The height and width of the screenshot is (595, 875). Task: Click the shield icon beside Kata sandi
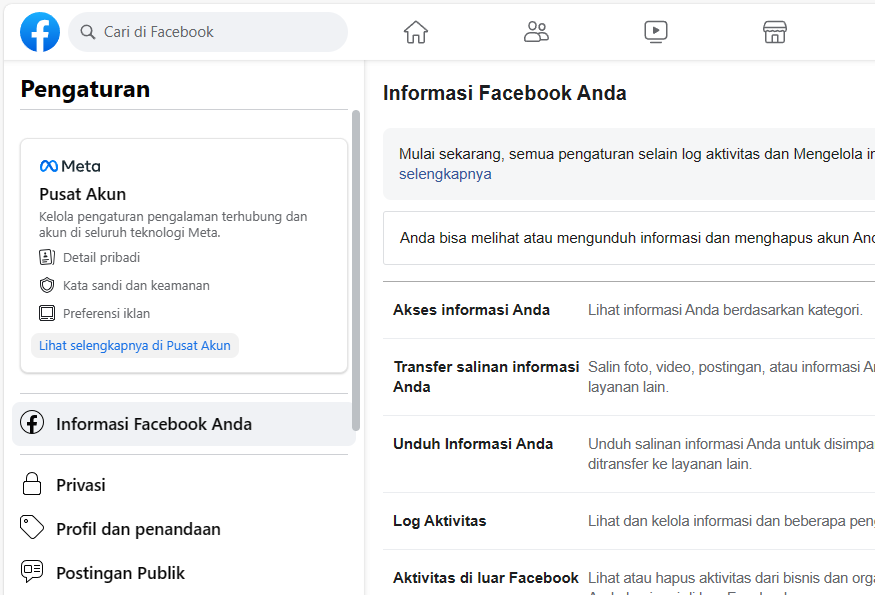[x=47, y=285]
